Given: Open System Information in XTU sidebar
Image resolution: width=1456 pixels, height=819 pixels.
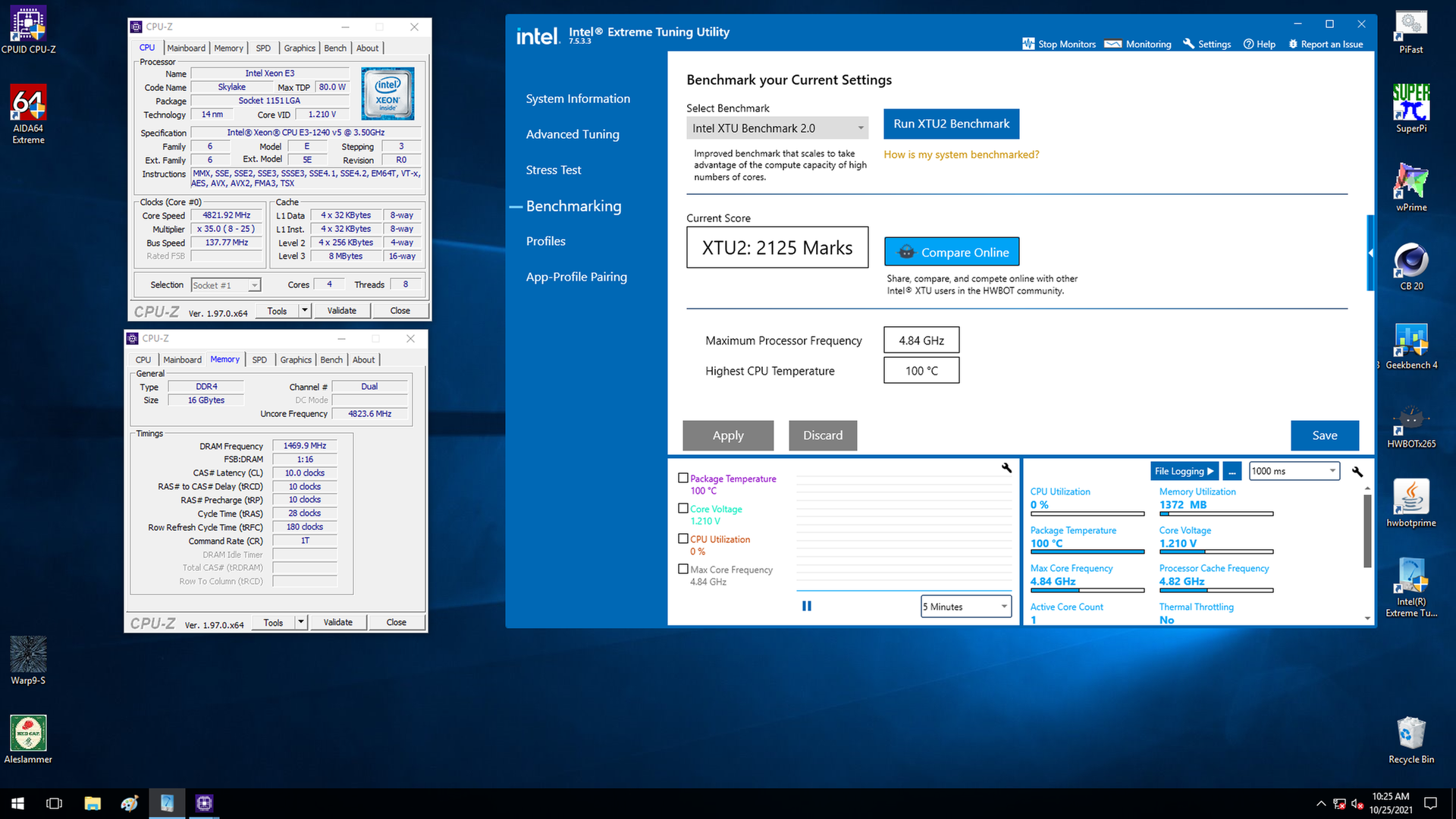Looking at the screenshot, I should tap(578, 99).
